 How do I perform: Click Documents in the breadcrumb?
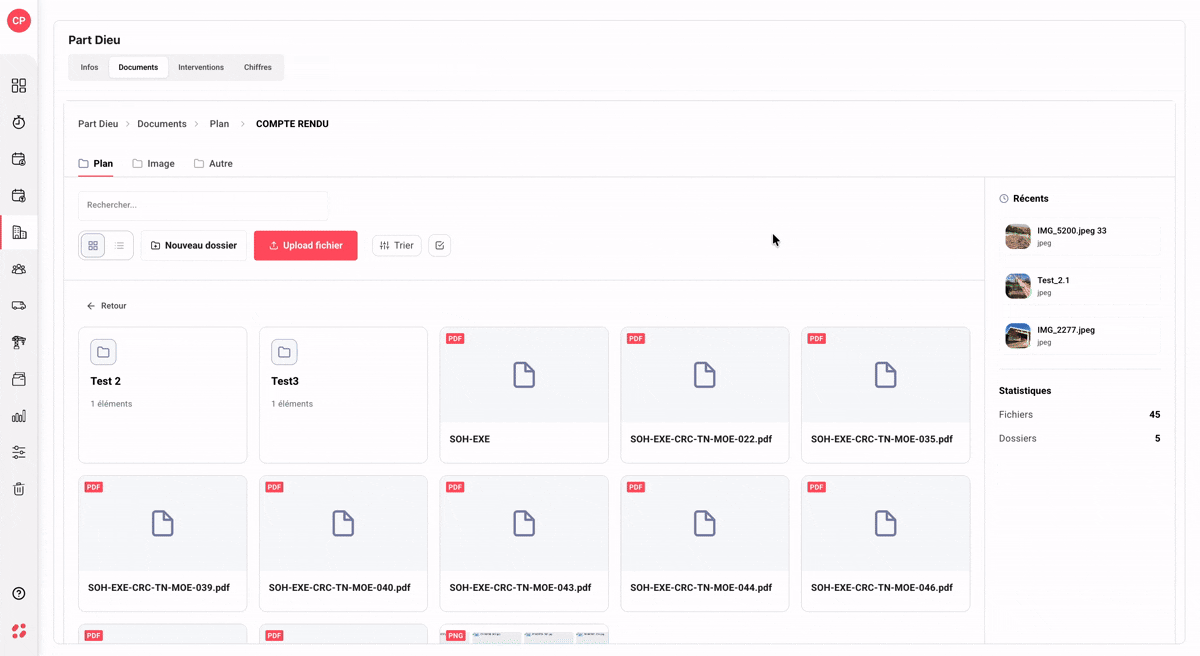click(x=162, y=124)
